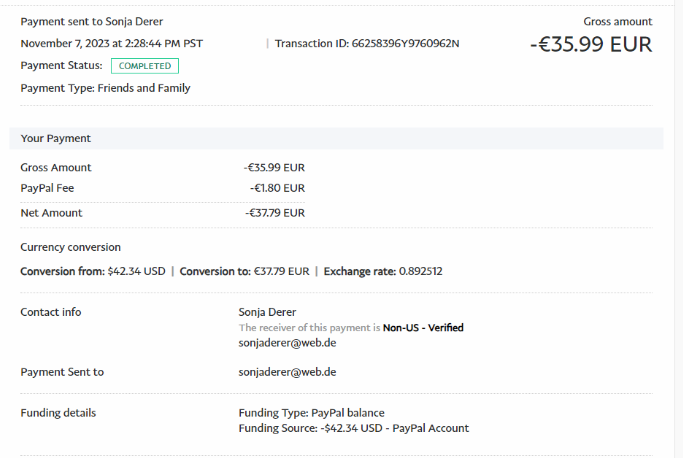Select the Gross Amount row value
The width and height of the screenshot is (683, 458).
coord(274,168)
